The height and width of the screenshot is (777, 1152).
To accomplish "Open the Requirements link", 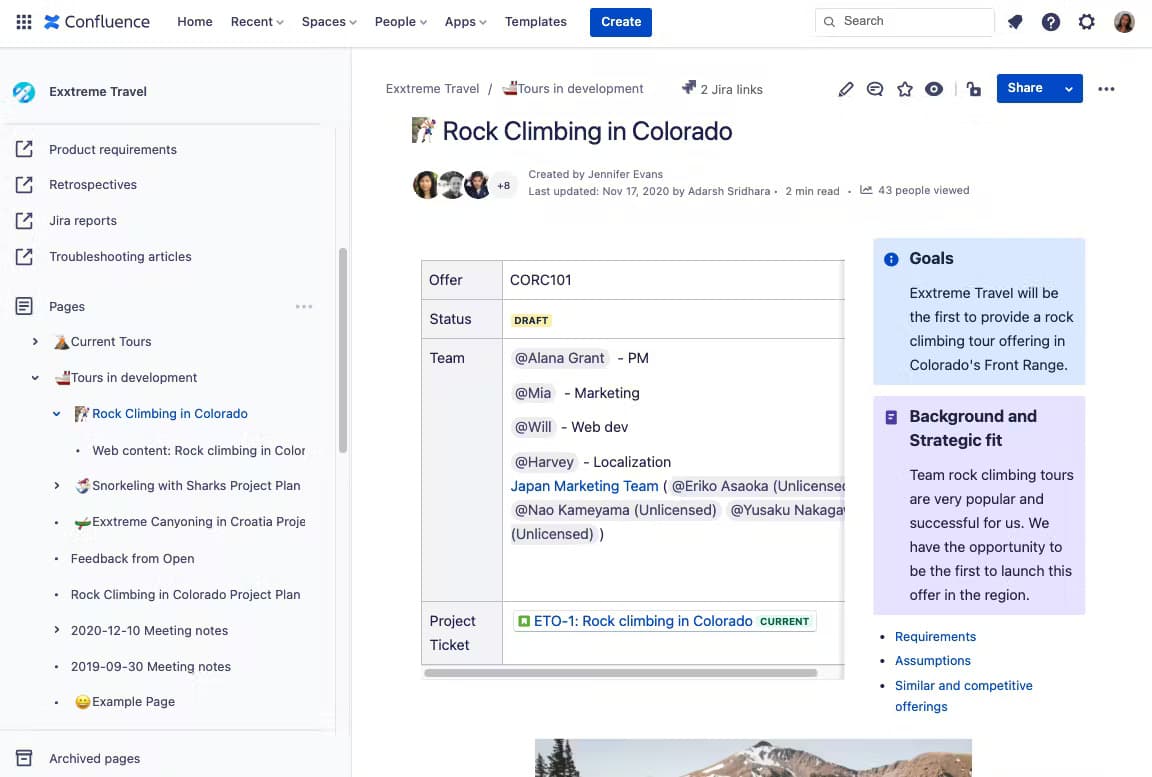I will tap(935, 636).
